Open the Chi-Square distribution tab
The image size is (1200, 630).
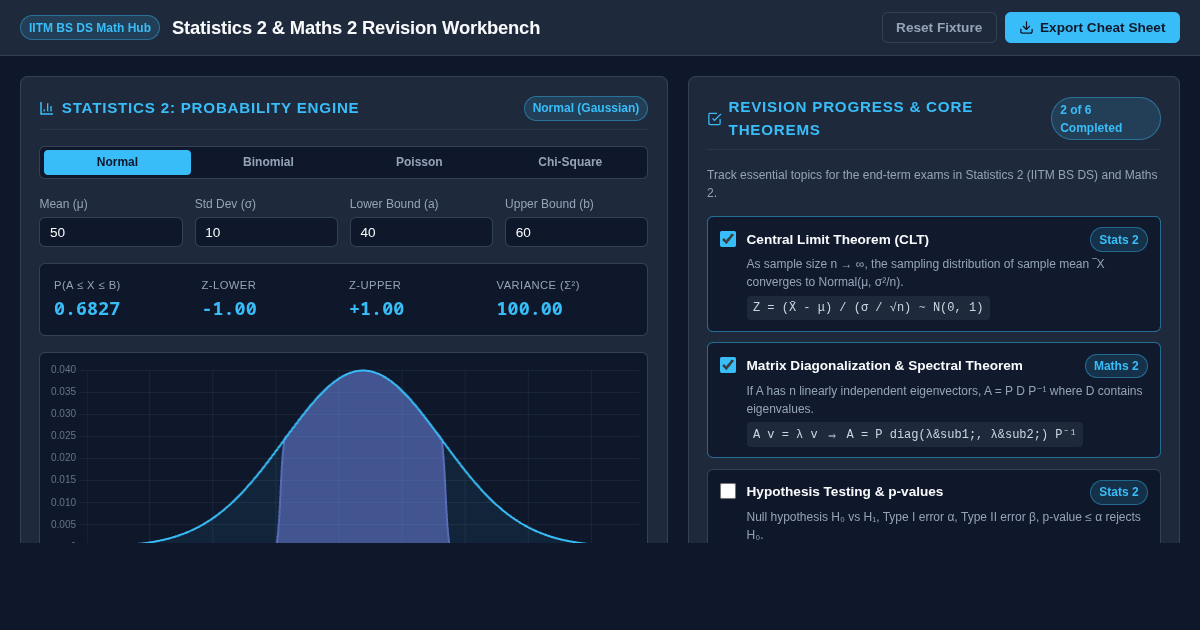(570, 162)
